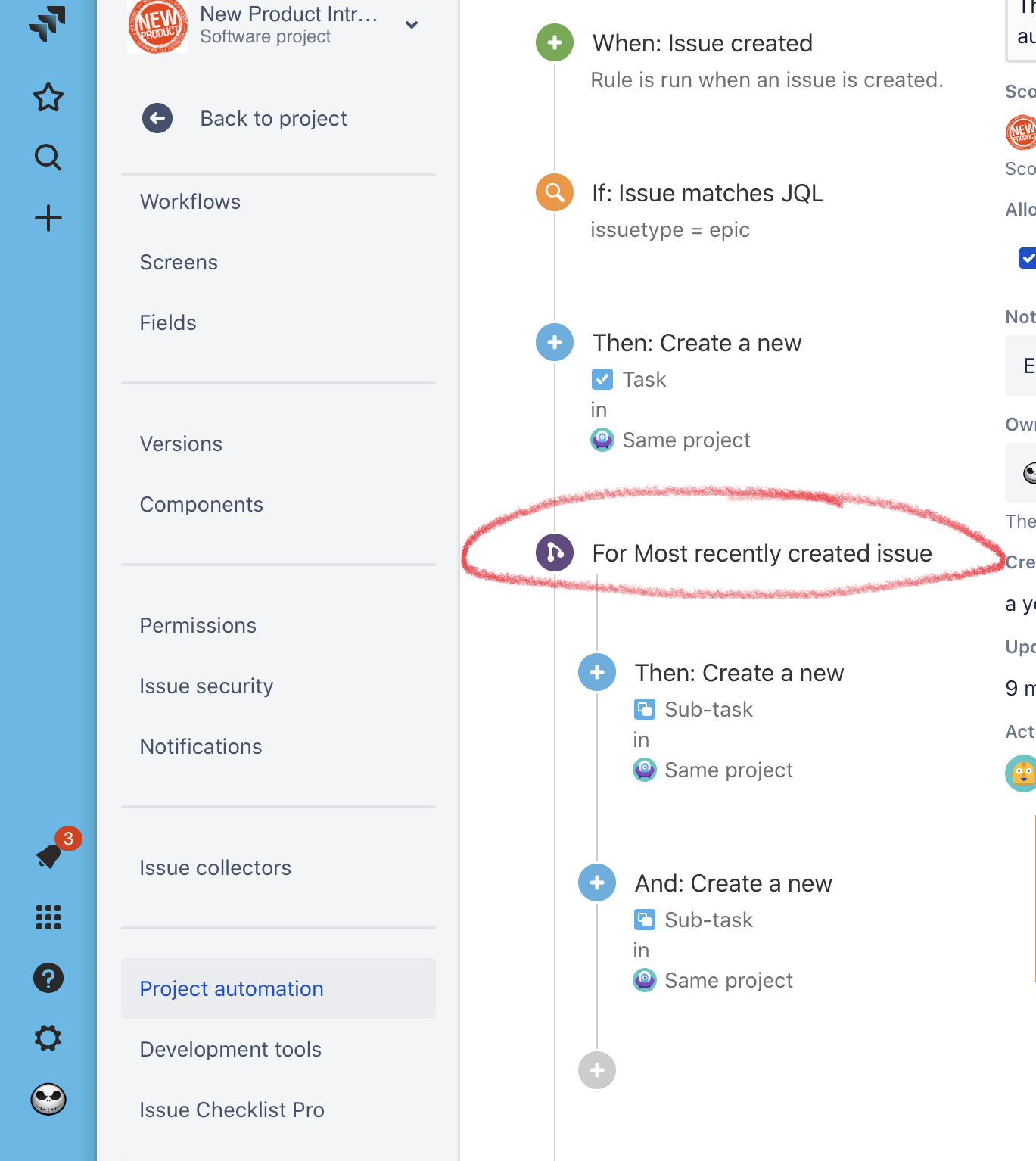Click the Sub-task issue type icon
1036x1161 pixels.
coord(644,709)
